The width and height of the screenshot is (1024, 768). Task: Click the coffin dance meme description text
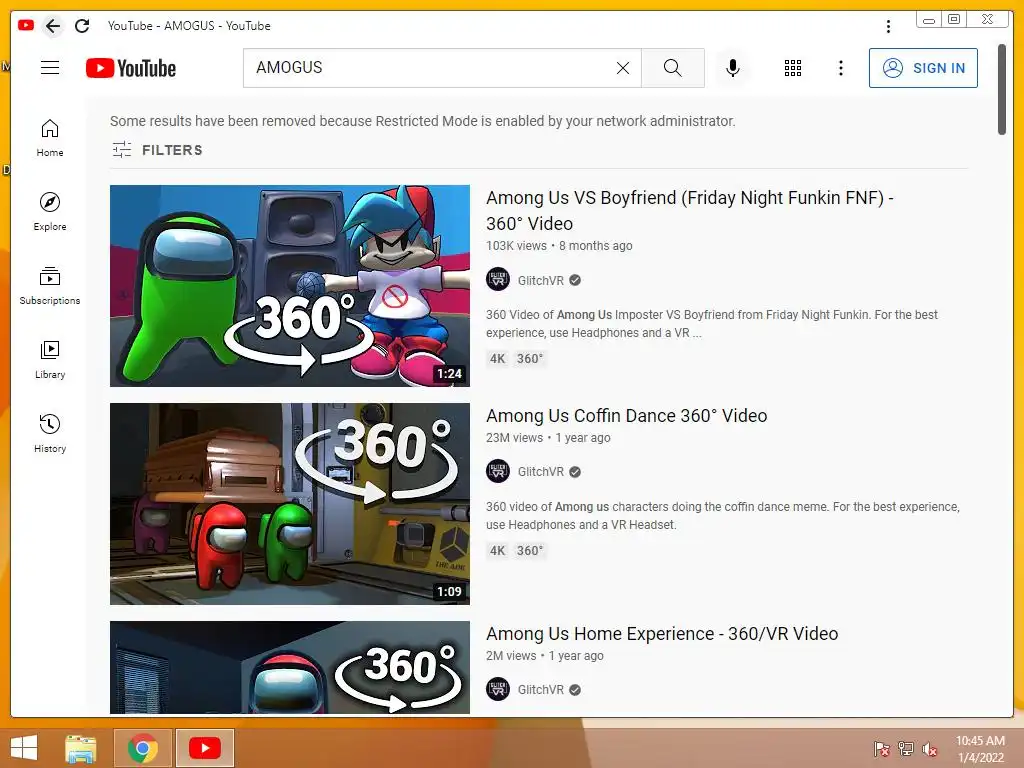point(722,516)
